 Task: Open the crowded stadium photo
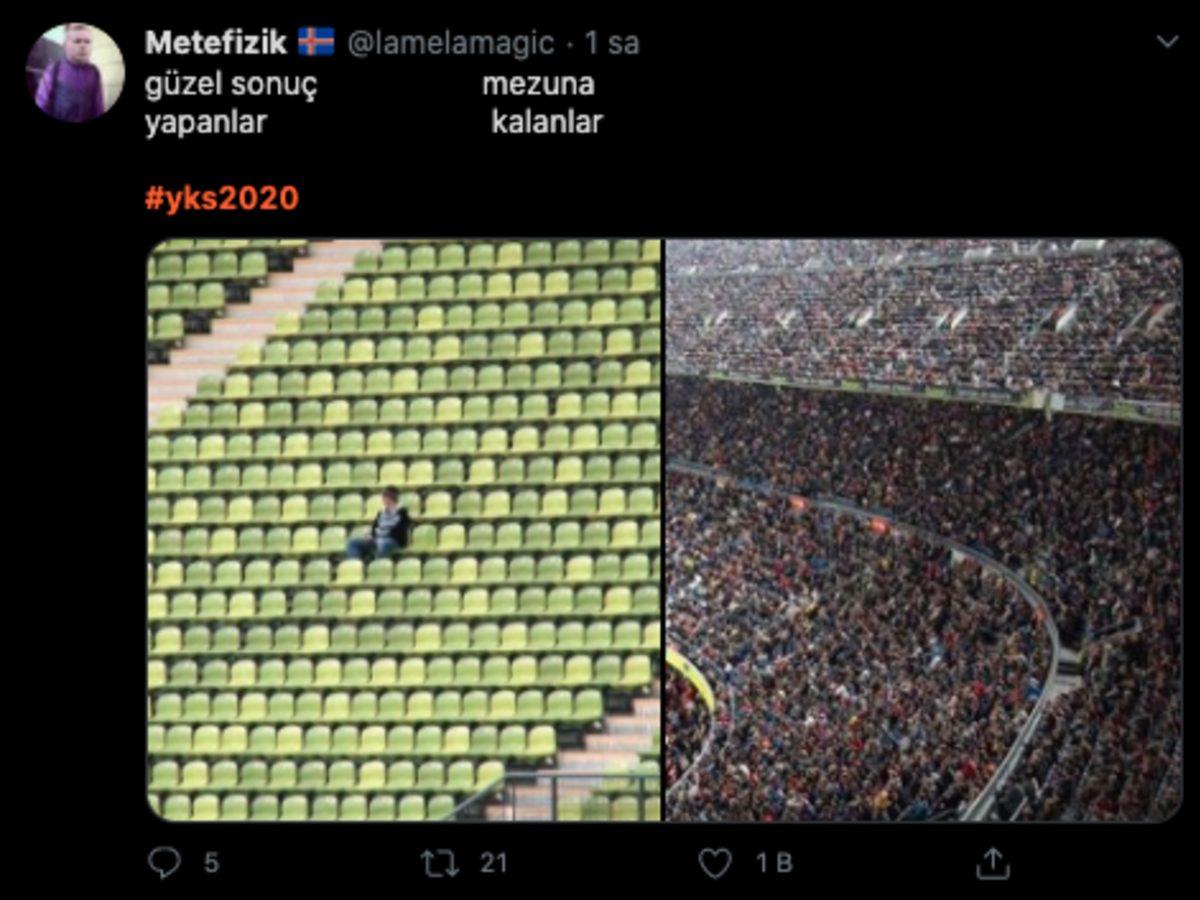(924, 530)
